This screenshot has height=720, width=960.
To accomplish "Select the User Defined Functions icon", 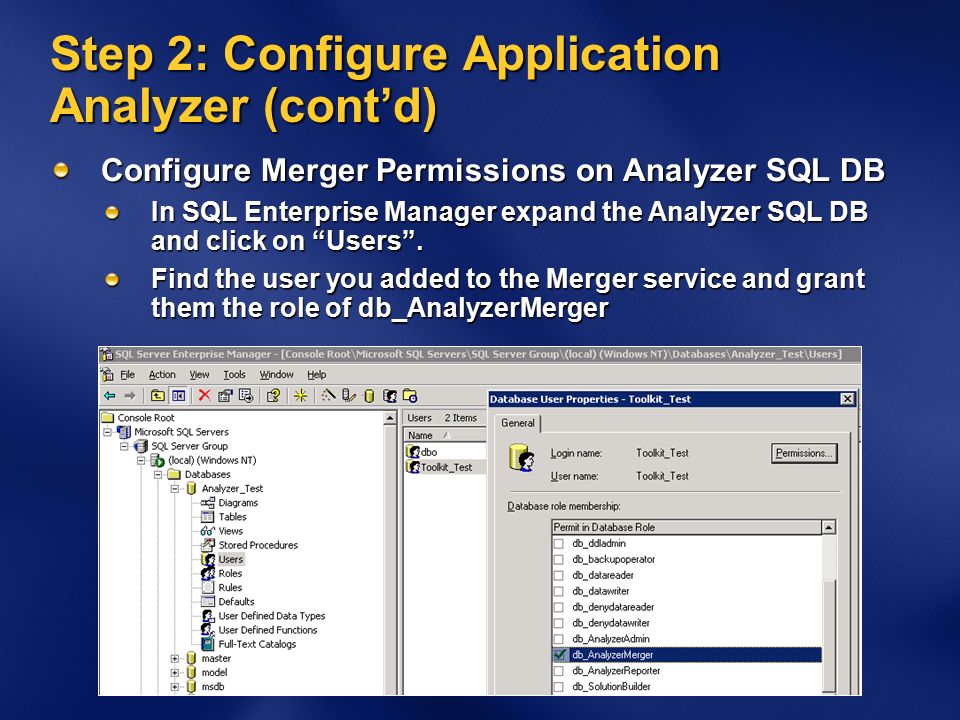I will point(208,630).
